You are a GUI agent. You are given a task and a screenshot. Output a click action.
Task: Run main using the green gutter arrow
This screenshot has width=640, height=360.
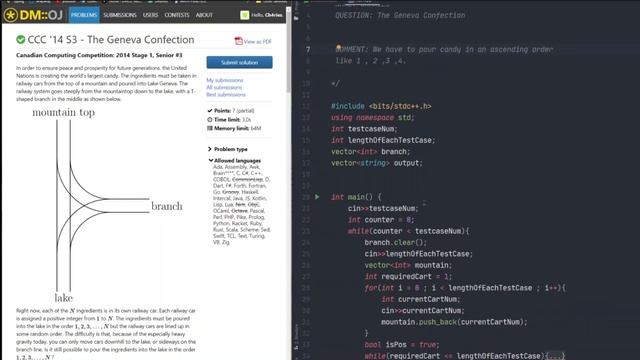tap(317, 197)
